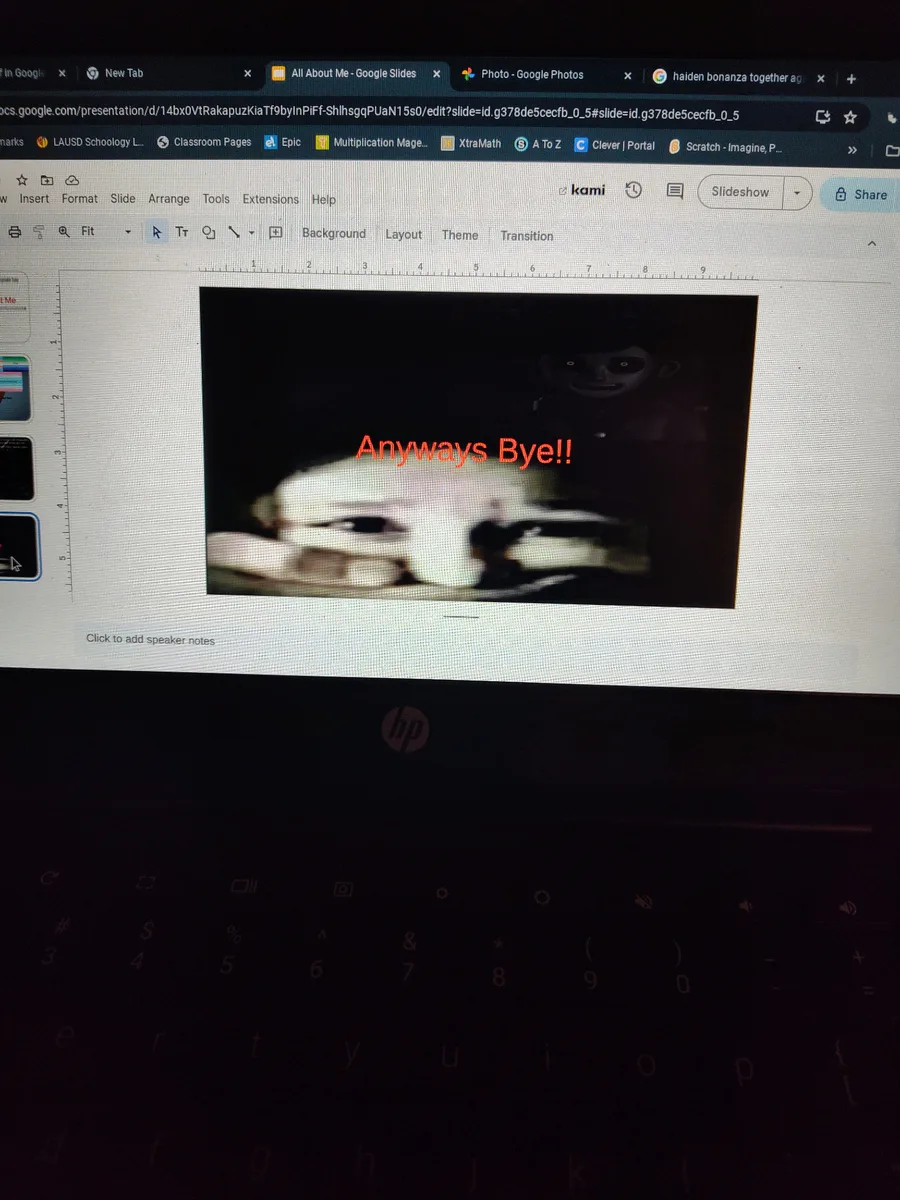Open the Layout options button
This screenshot has width=900, height=1200.
[404, 235]
